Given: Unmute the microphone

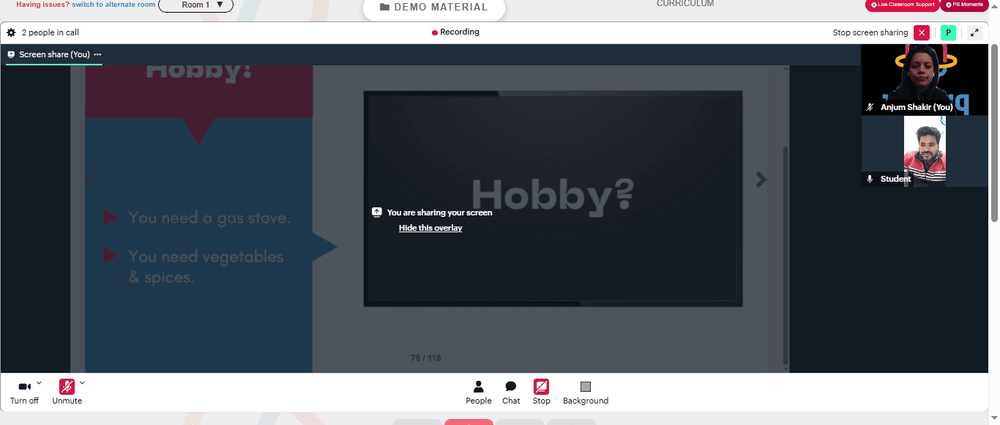Looking at the screenshot, I should tap(67, 392).
